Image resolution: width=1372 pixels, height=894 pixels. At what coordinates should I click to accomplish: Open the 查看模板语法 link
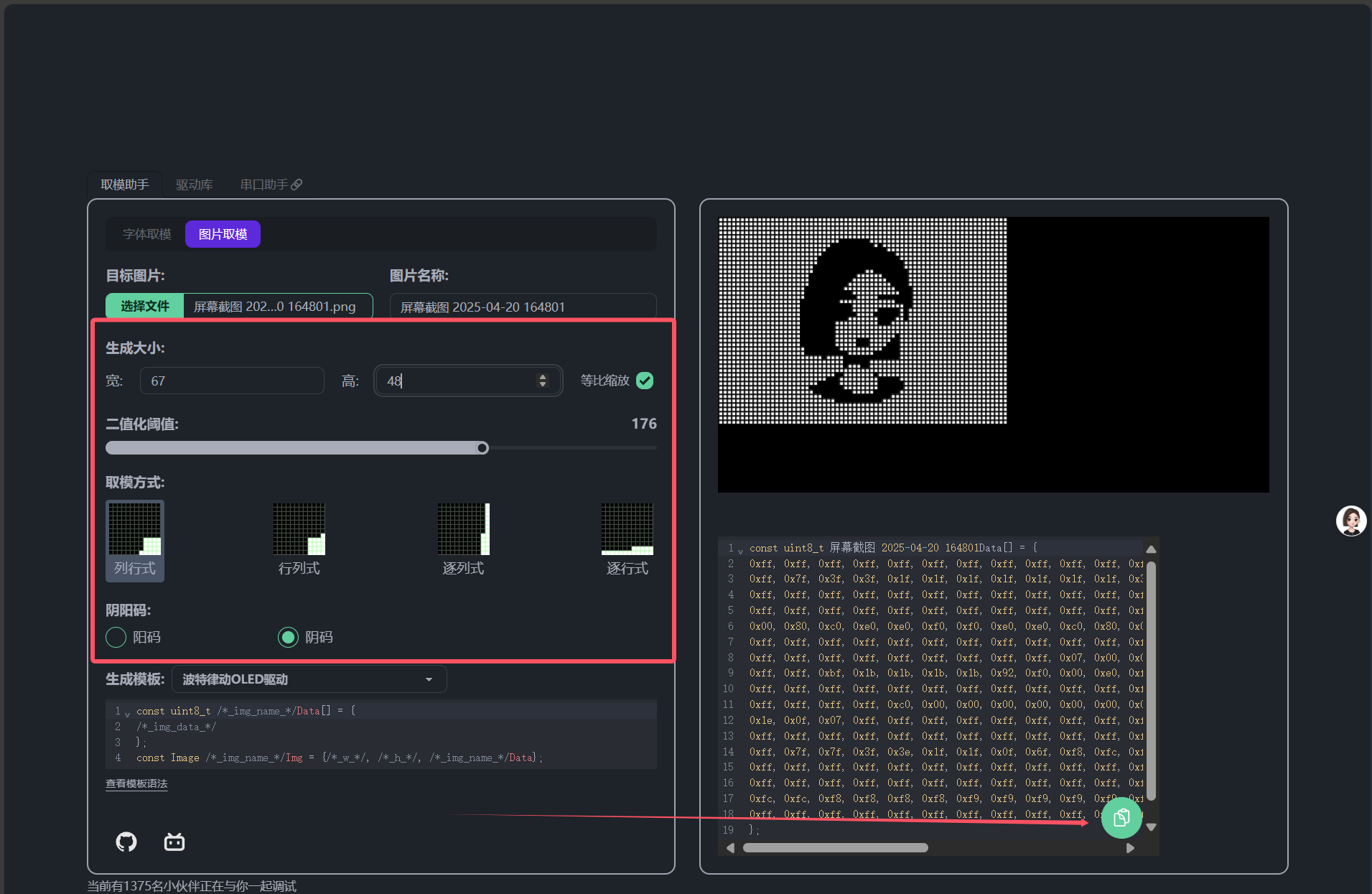coord(136,783)
